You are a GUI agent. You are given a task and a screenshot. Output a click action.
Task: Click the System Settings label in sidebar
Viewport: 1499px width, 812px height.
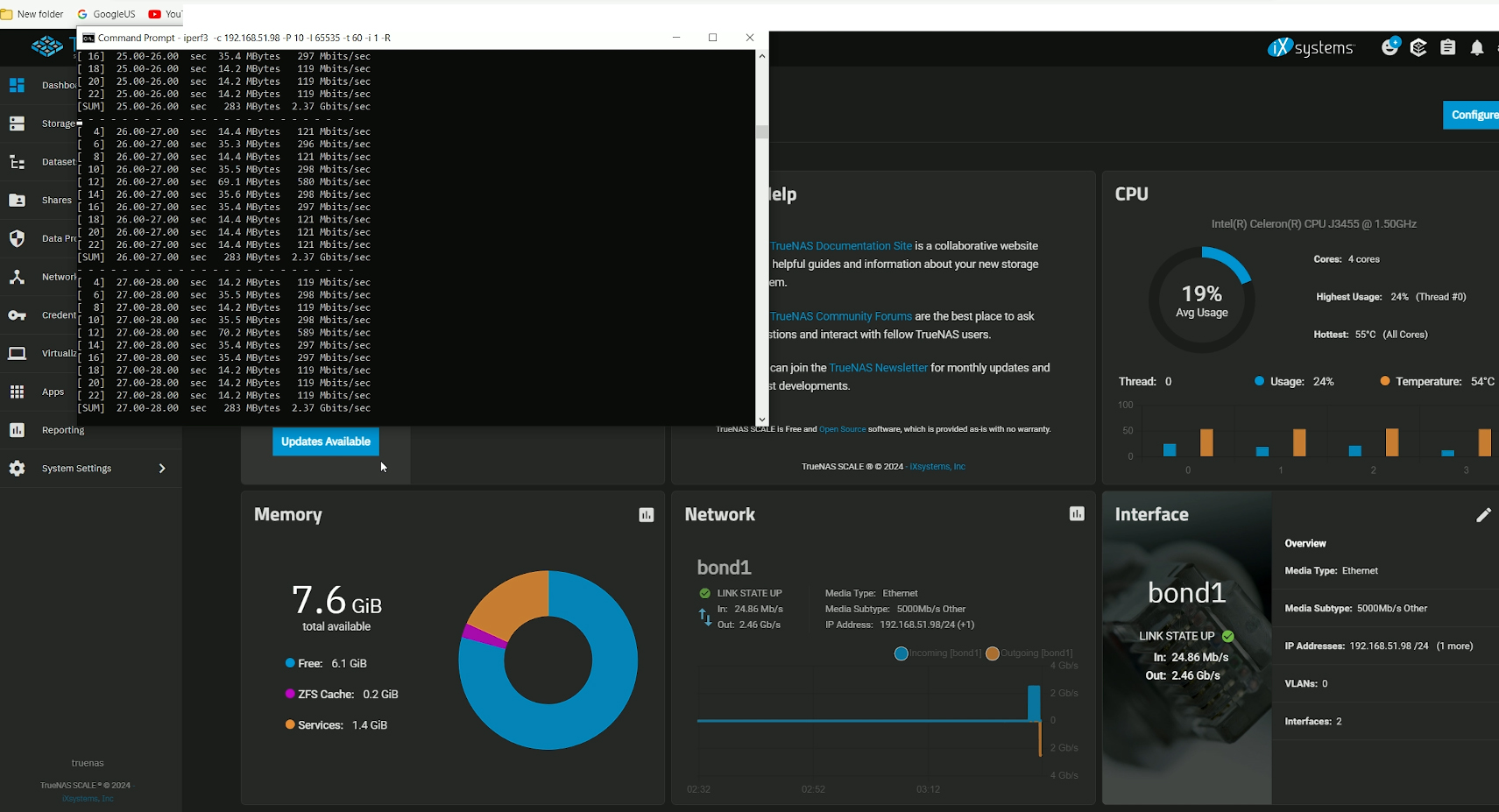click(x=76, y=469)
